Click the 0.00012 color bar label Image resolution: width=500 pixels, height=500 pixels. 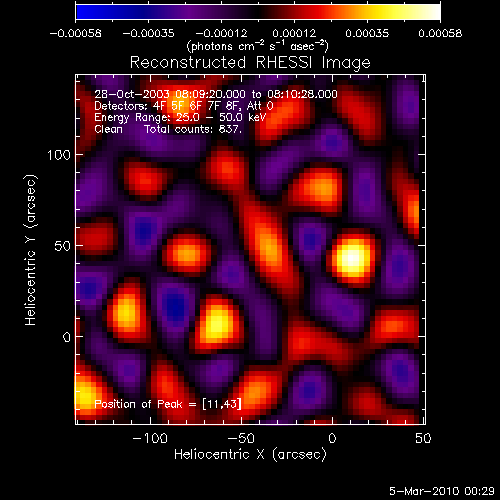[x=294, y=33]
